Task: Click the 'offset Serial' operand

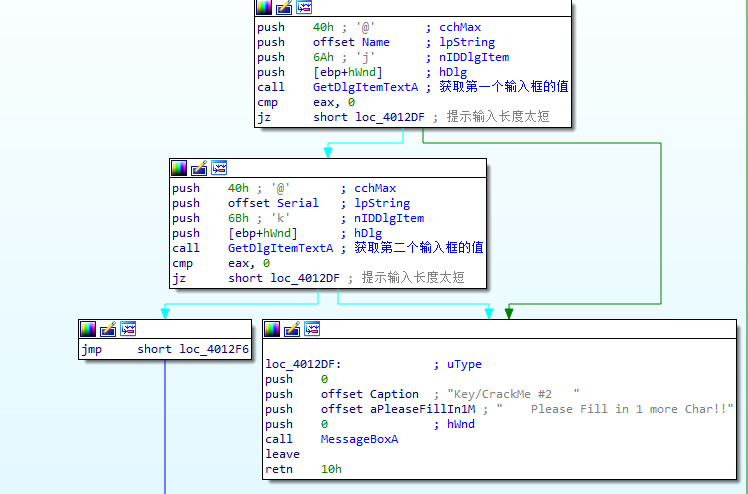Action: 269,203
